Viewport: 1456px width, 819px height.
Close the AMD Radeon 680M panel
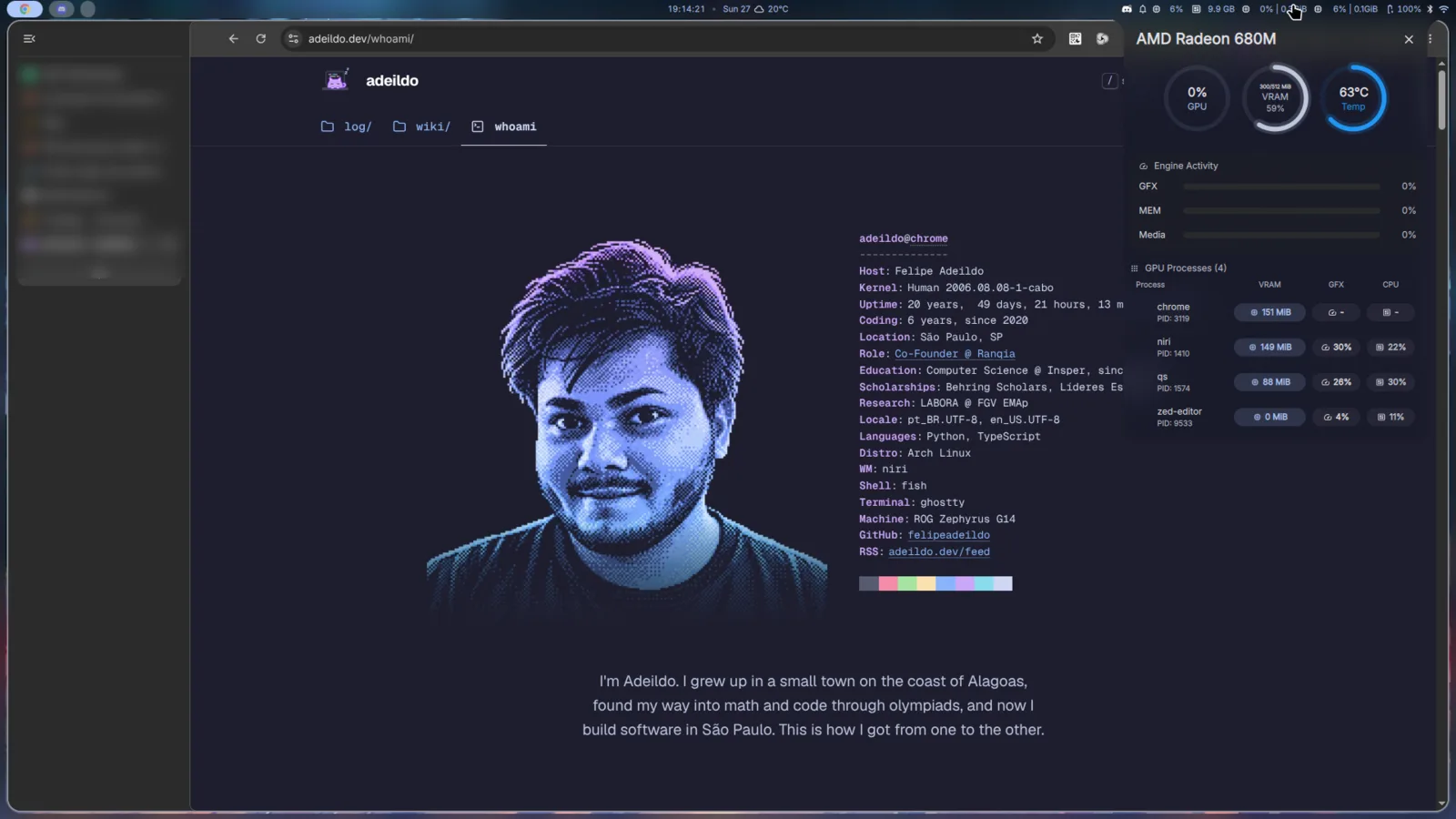(1409, 39)
